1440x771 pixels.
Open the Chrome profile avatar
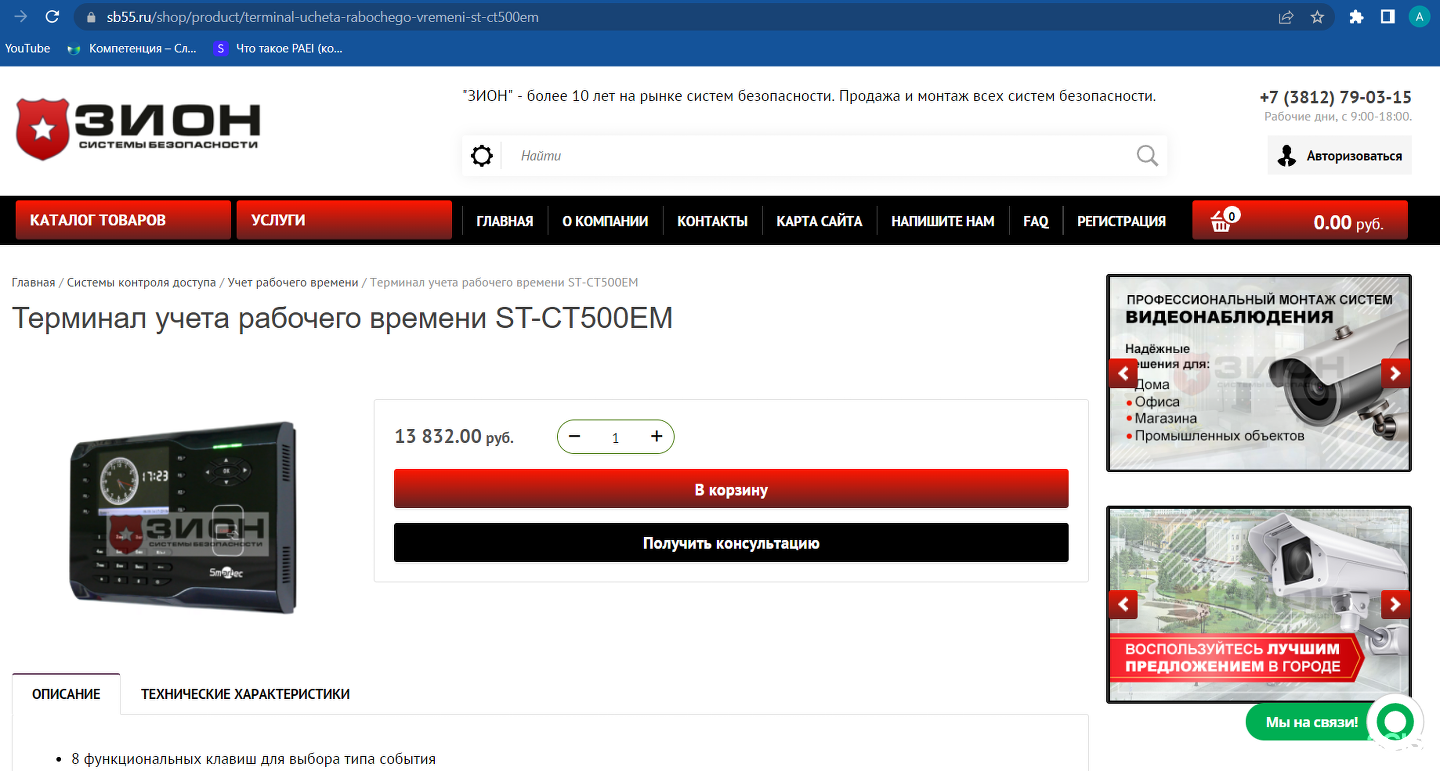tap(1419, 17)
